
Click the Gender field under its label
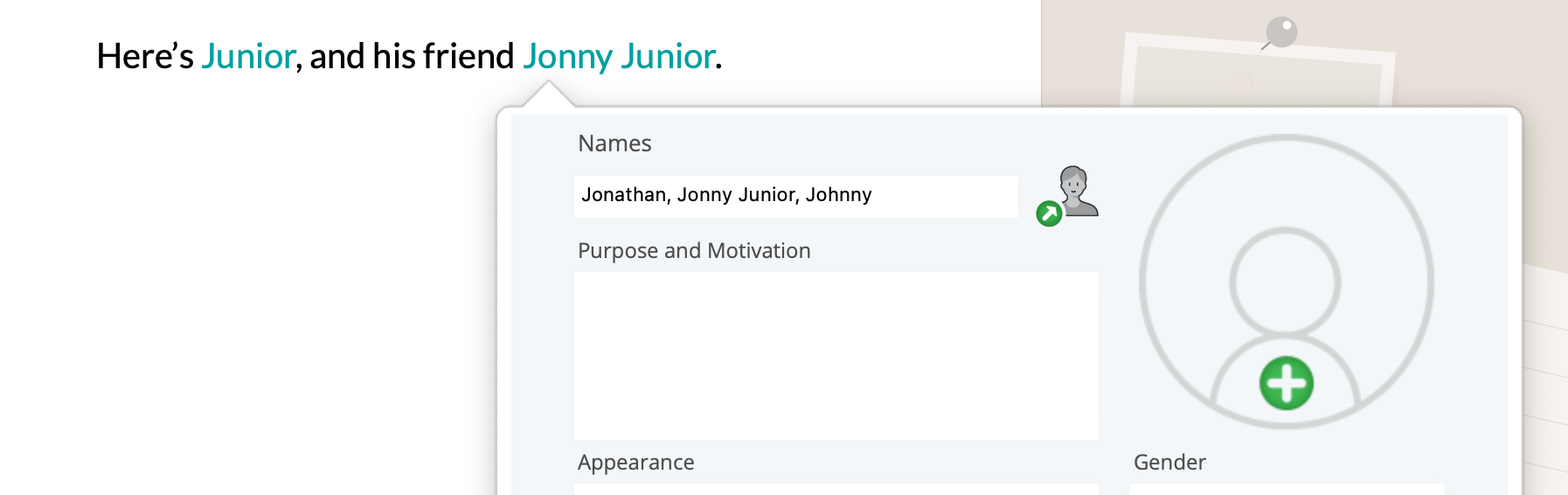click(x=1287, y=489)
